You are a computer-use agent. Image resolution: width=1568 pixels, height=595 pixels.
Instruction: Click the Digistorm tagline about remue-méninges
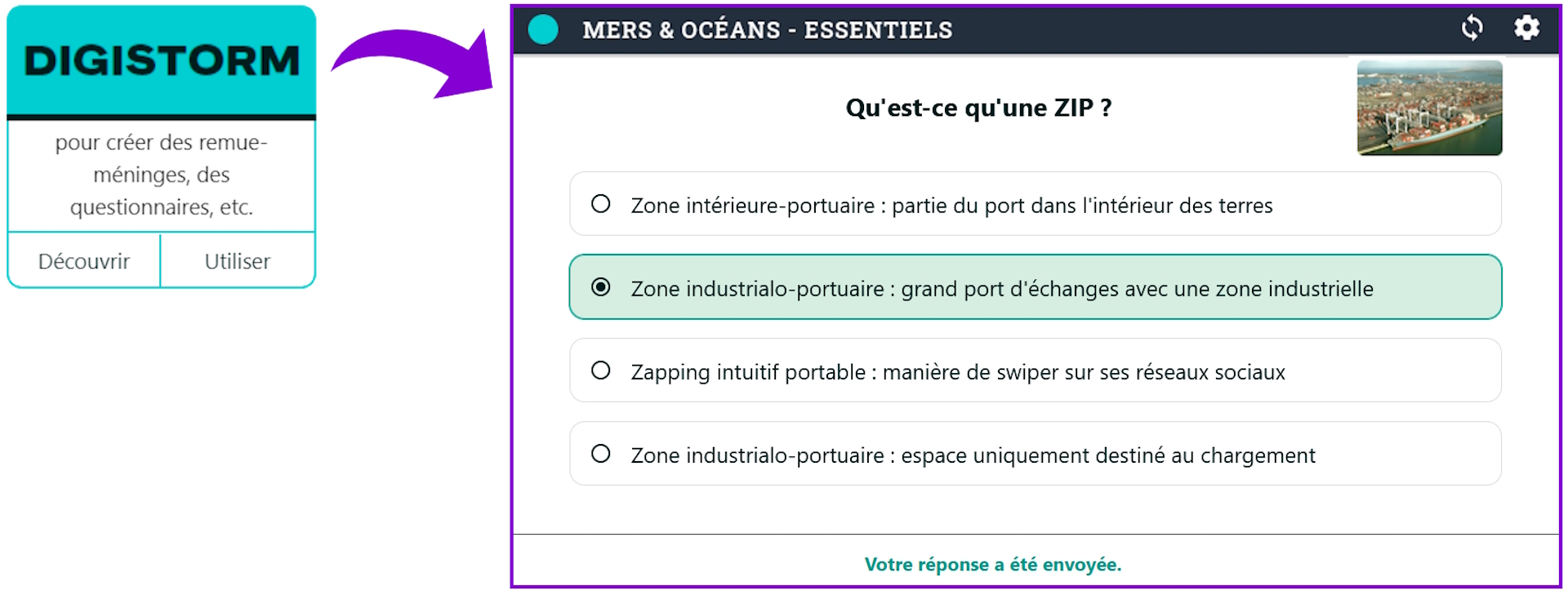(161, 174)
